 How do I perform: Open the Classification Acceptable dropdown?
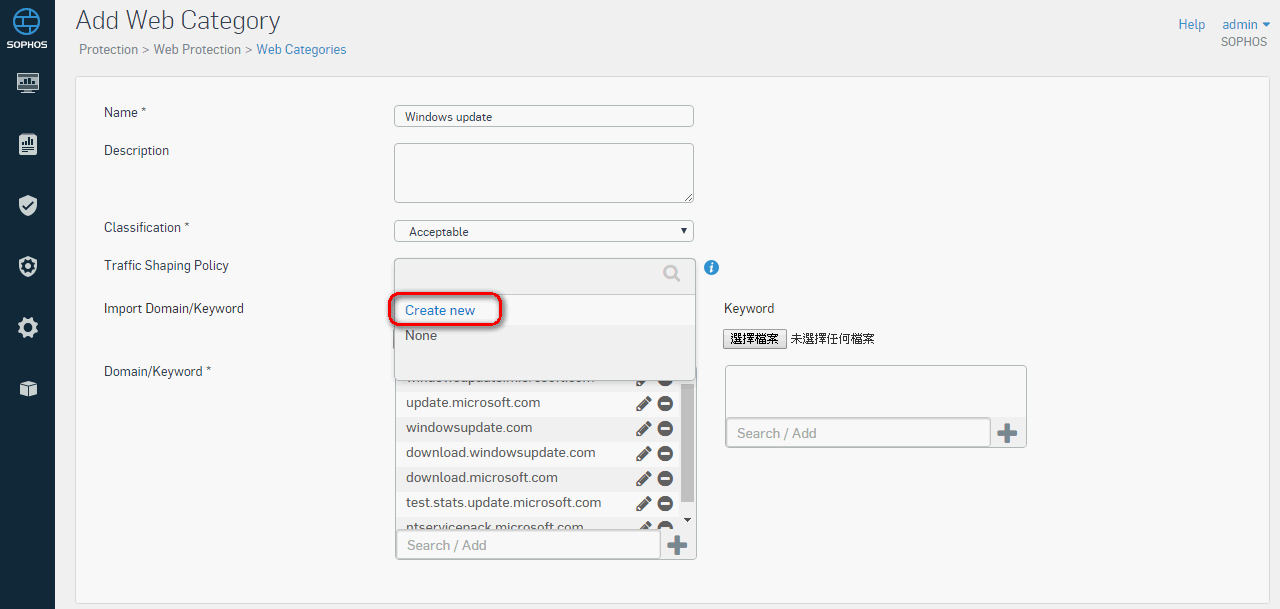[x=544, y=231]
